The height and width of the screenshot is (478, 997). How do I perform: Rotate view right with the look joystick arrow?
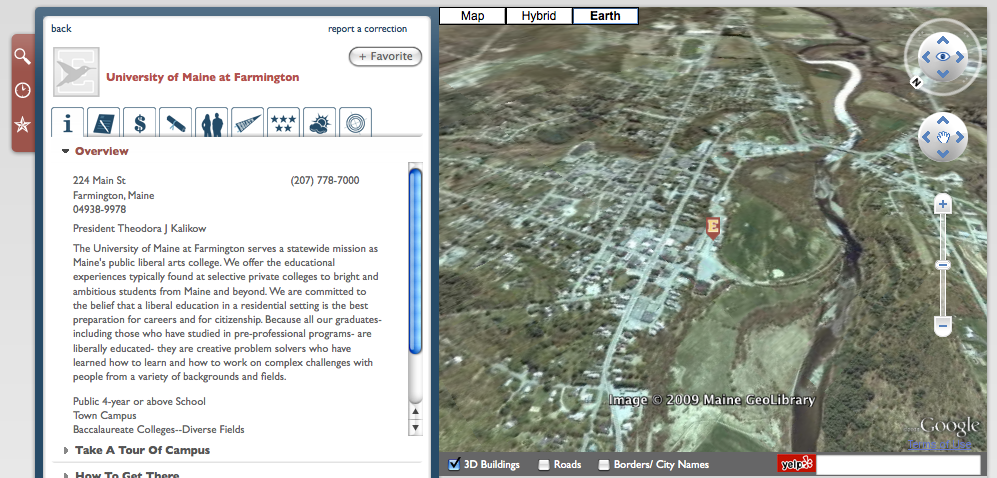click(x=959, y=57)
